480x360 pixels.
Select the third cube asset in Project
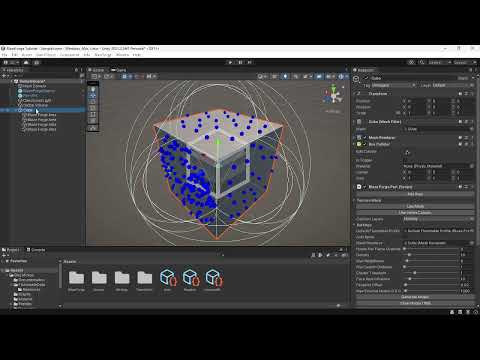[x=213, y=278]
